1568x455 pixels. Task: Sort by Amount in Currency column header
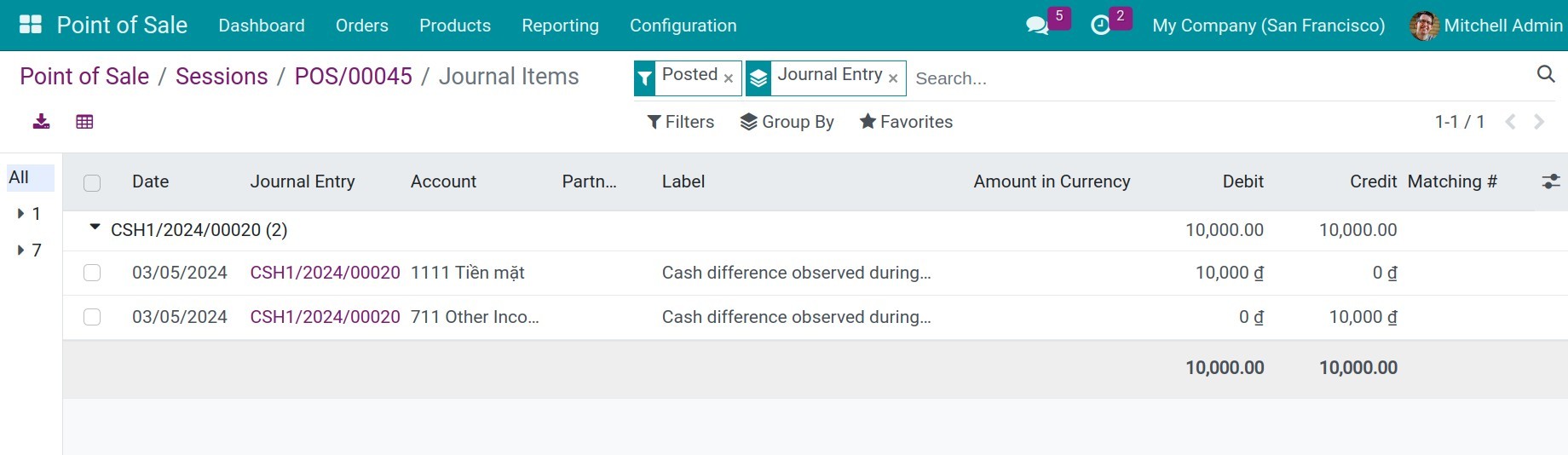(x=1052, y=181)
